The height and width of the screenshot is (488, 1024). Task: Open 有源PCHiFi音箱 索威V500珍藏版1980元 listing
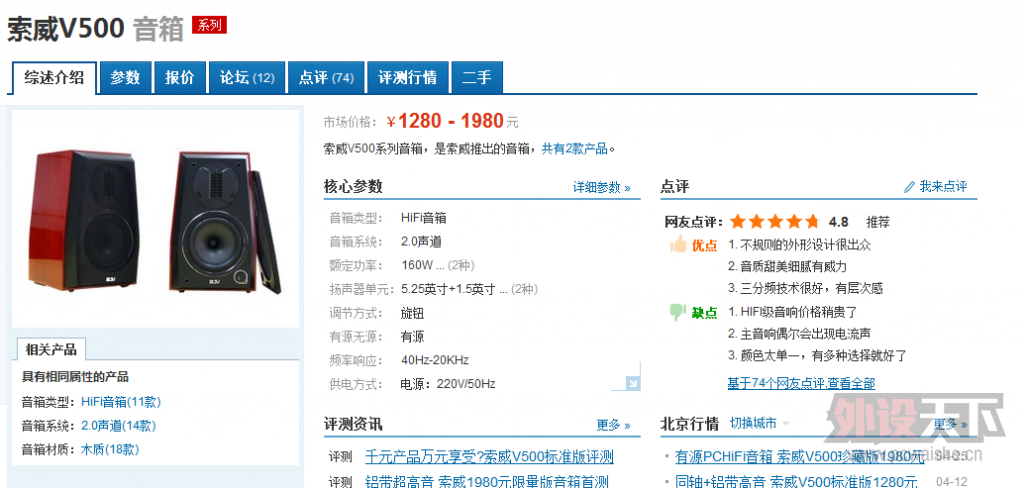(799, 457)
